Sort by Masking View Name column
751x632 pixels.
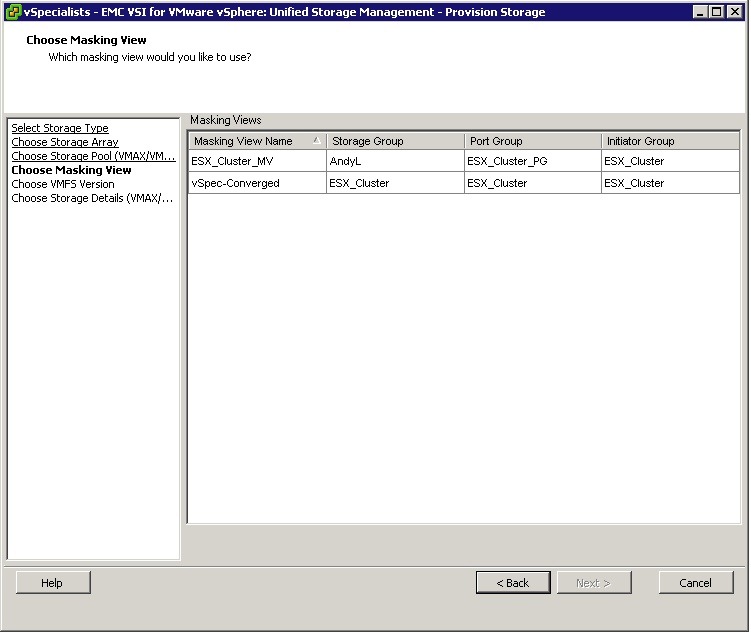[x=244, y=141]
